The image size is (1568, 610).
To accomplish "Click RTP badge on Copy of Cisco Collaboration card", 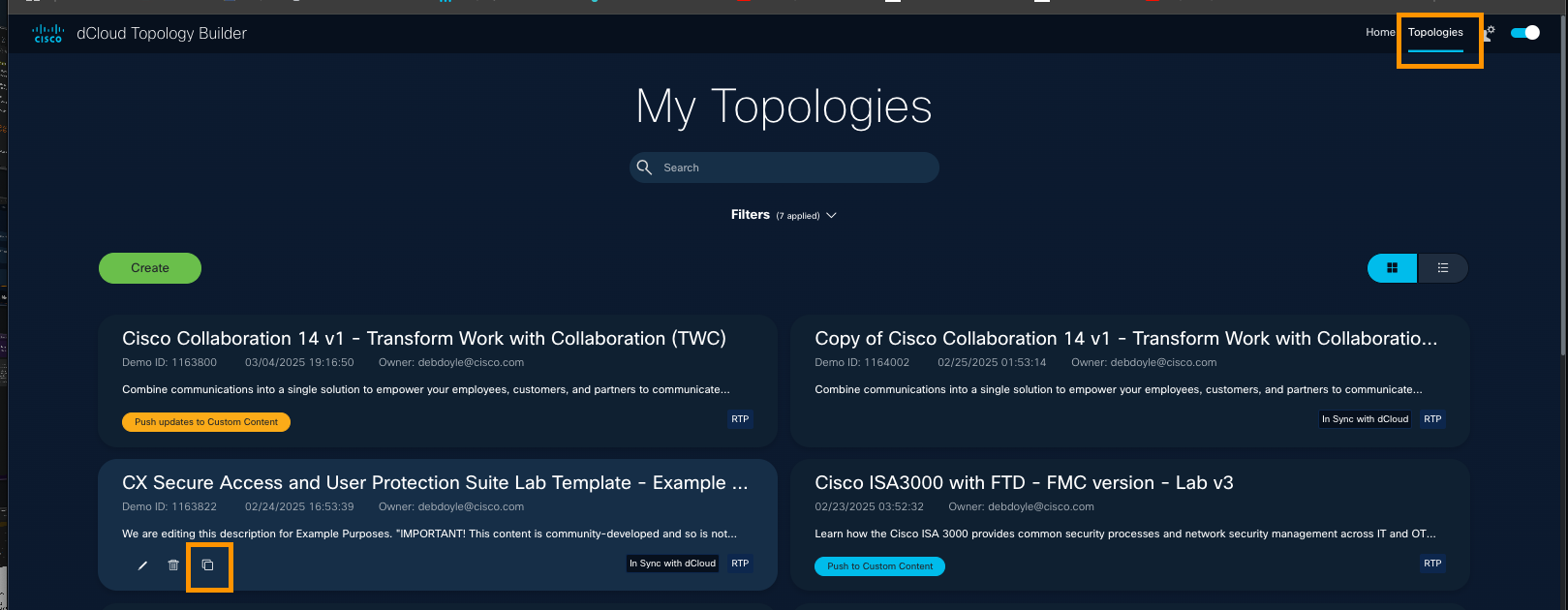I will point(1432,419).
